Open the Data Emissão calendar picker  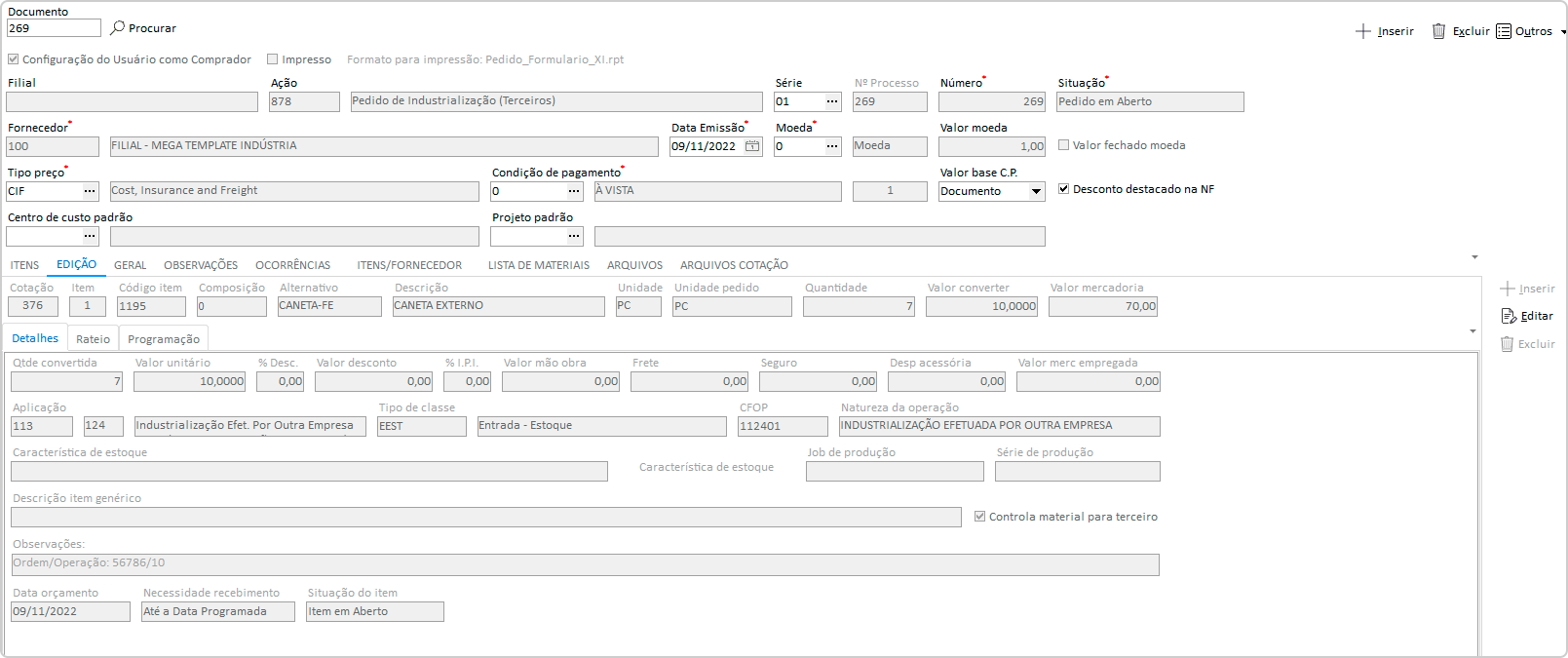pyautogui.click(x=752, y=146)
